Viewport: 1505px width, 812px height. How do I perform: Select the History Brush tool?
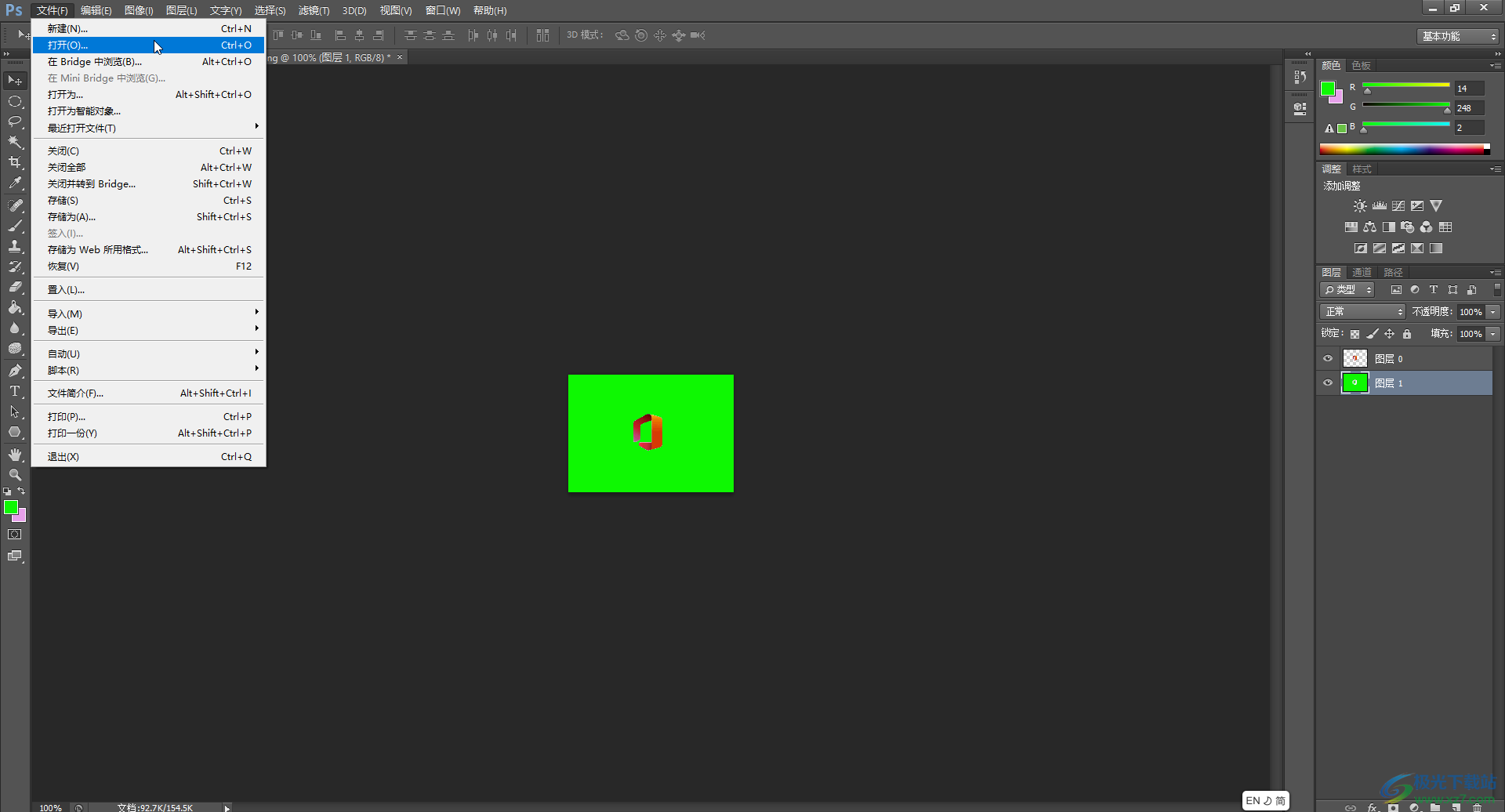[15, 266]
